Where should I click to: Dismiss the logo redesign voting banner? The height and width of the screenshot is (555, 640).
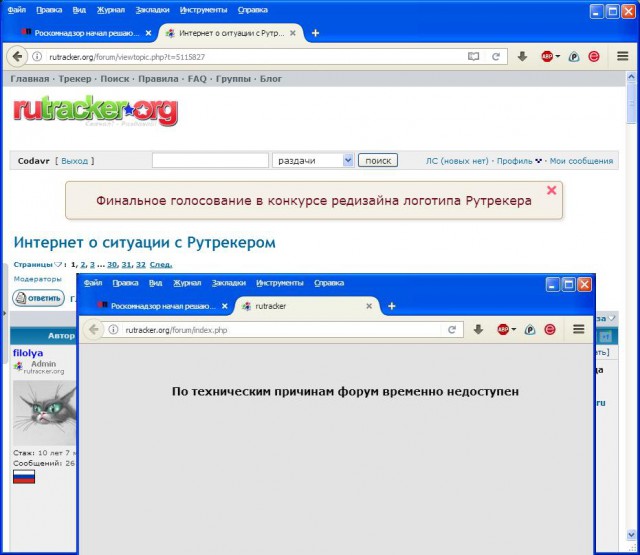(551, 190)
